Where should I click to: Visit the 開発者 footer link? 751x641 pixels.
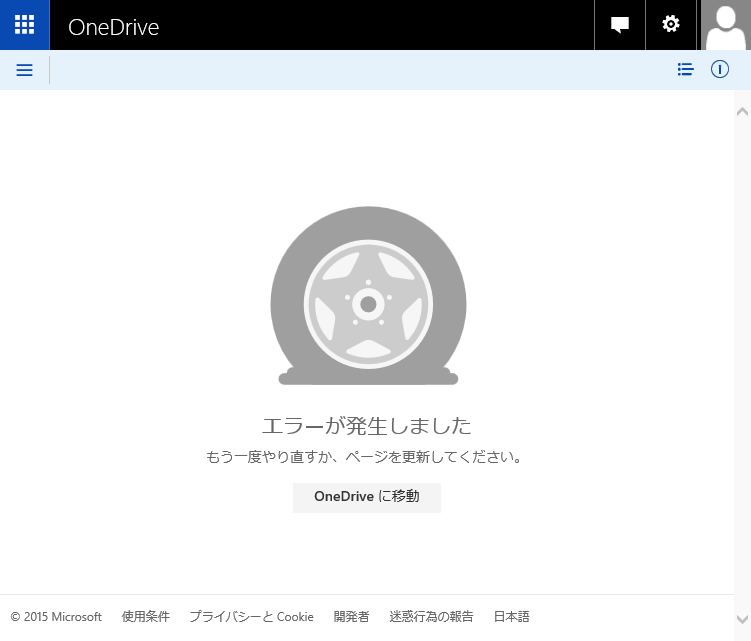click(x=351, y=617)
